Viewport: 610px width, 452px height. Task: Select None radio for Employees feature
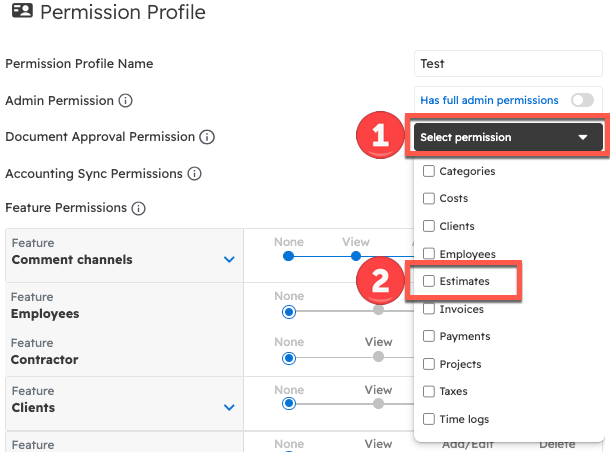tap(289, 311)
